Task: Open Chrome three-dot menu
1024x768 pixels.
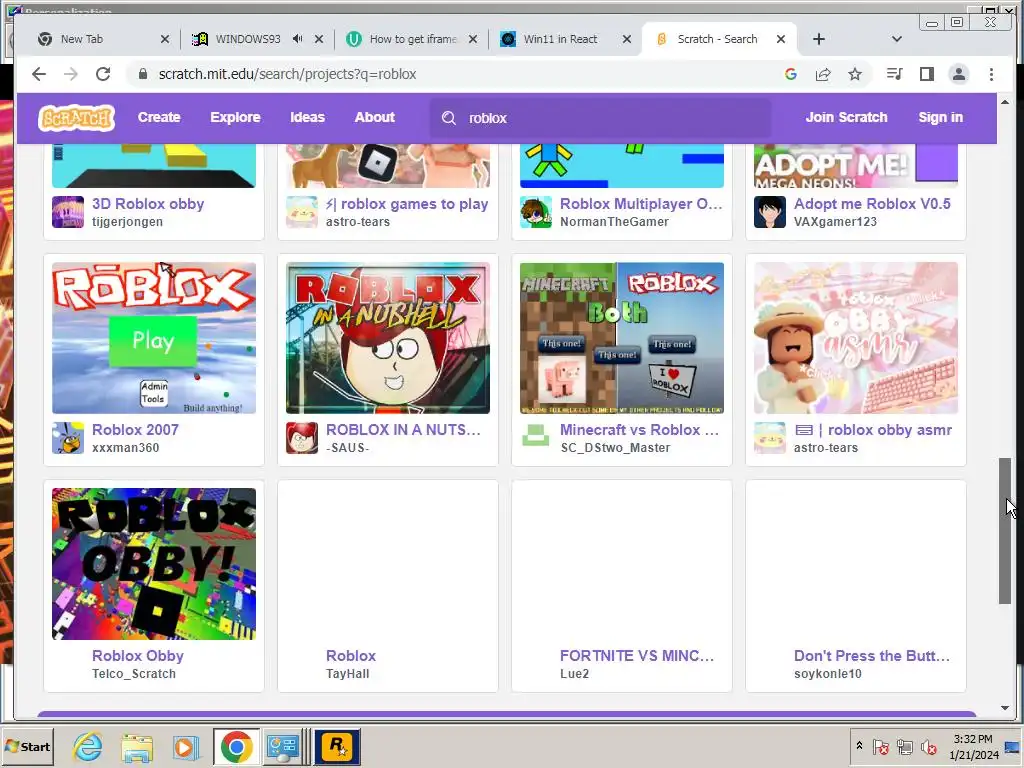Action: pos(991,74)
